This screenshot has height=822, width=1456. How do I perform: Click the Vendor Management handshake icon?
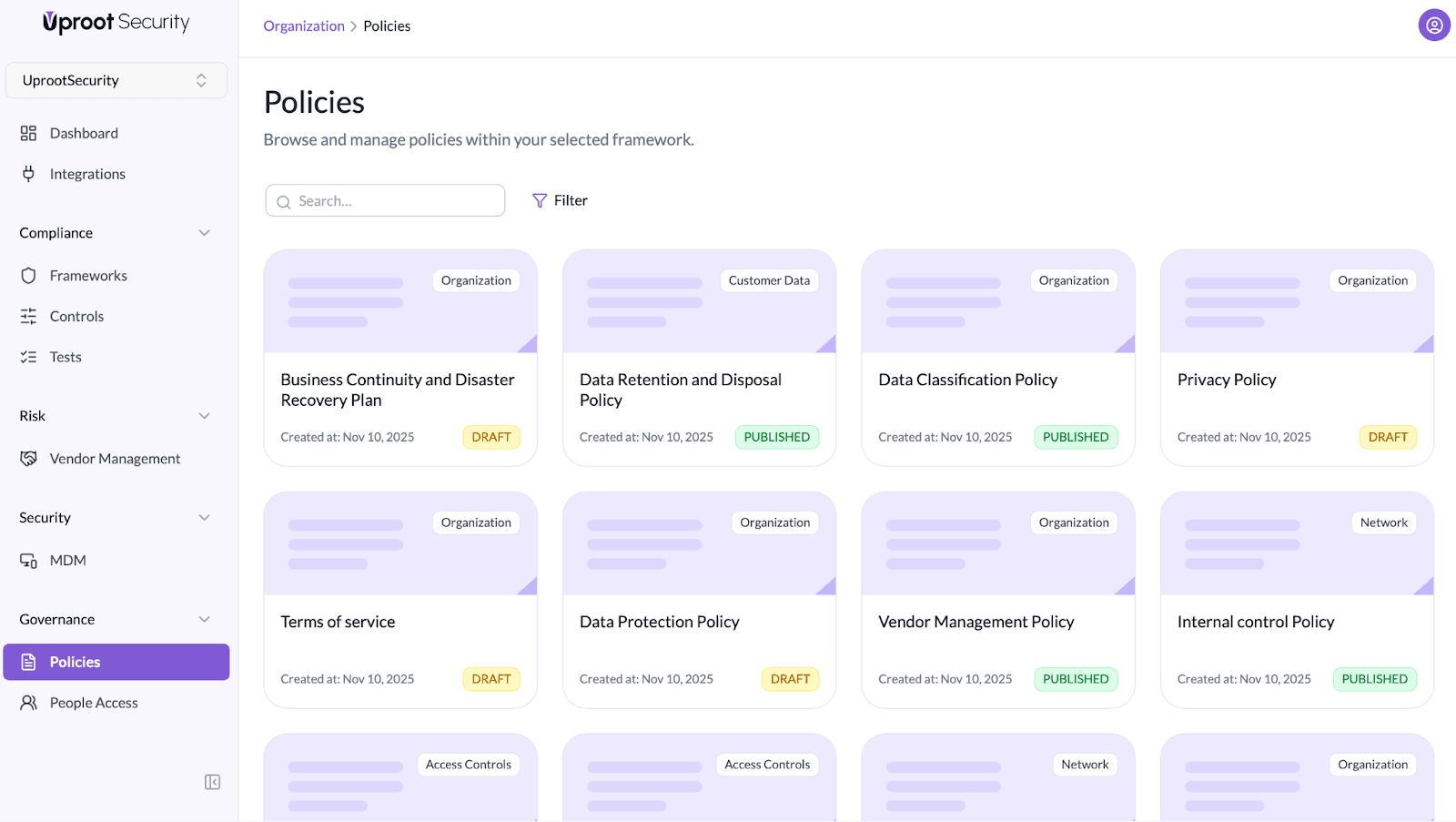[28, 459]
